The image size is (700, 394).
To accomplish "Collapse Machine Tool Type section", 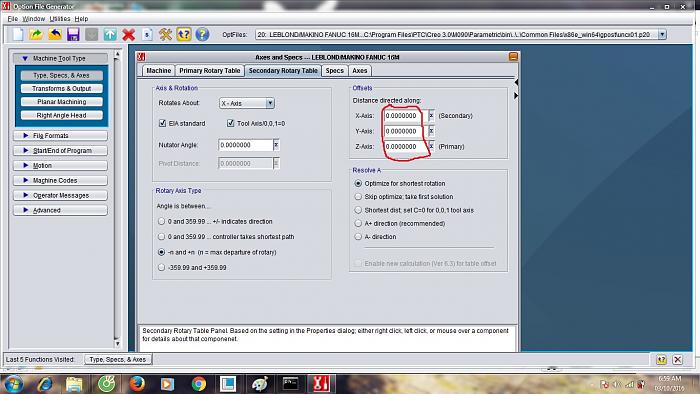I will click(x=60, y=58).
